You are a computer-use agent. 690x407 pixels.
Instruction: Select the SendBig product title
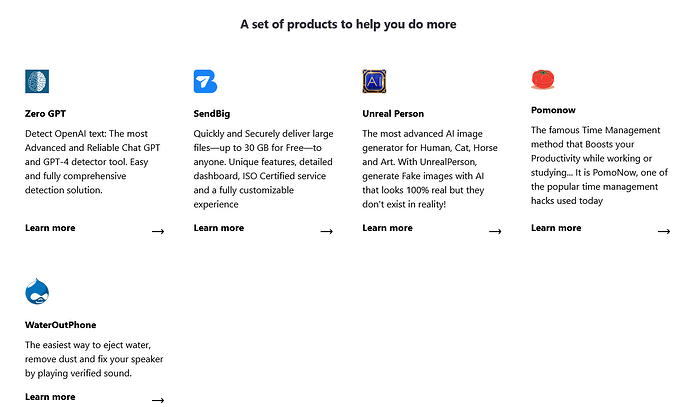click(212, 114)
